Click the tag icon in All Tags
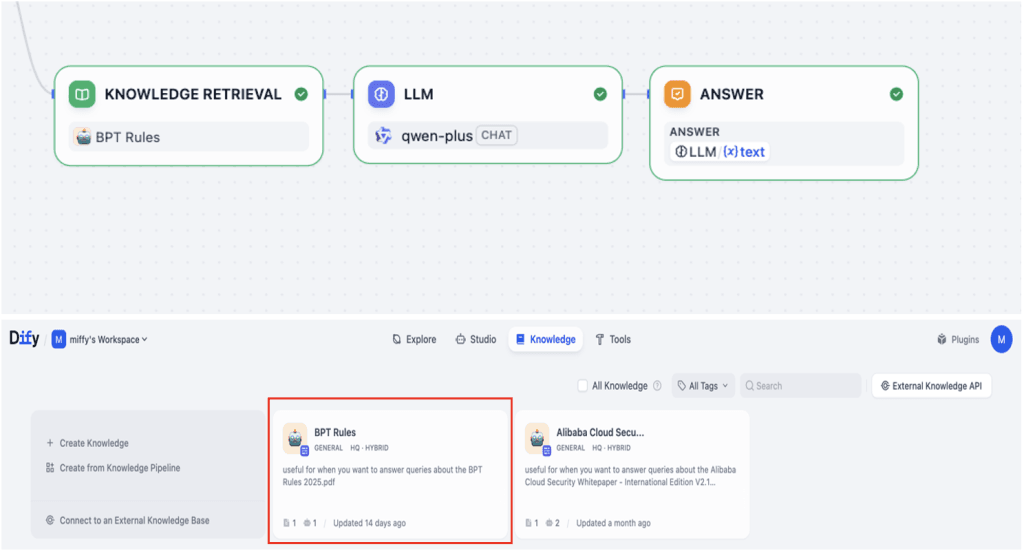The image size is (1024, 551). tap(682, 386)
